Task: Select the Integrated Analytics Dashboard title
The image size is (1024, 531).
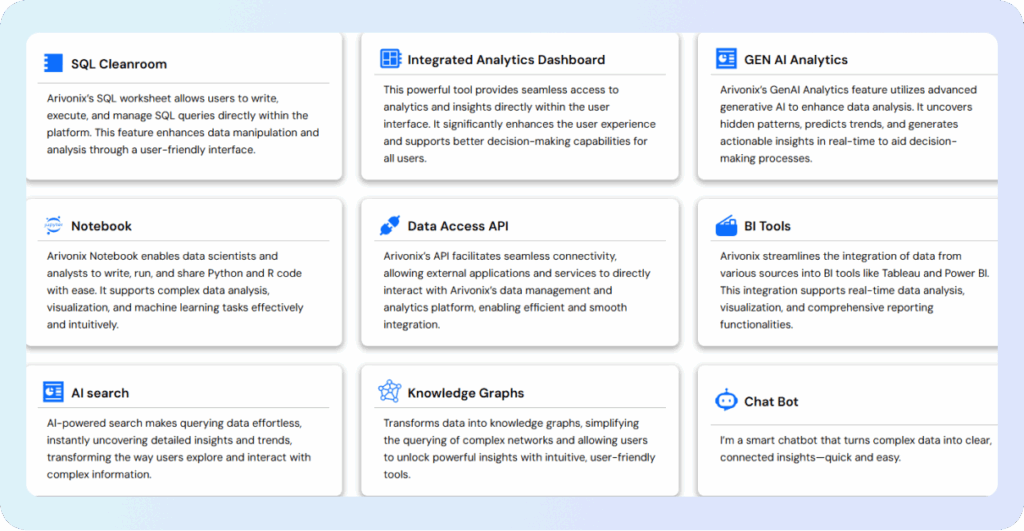Action: click(506, 59)
